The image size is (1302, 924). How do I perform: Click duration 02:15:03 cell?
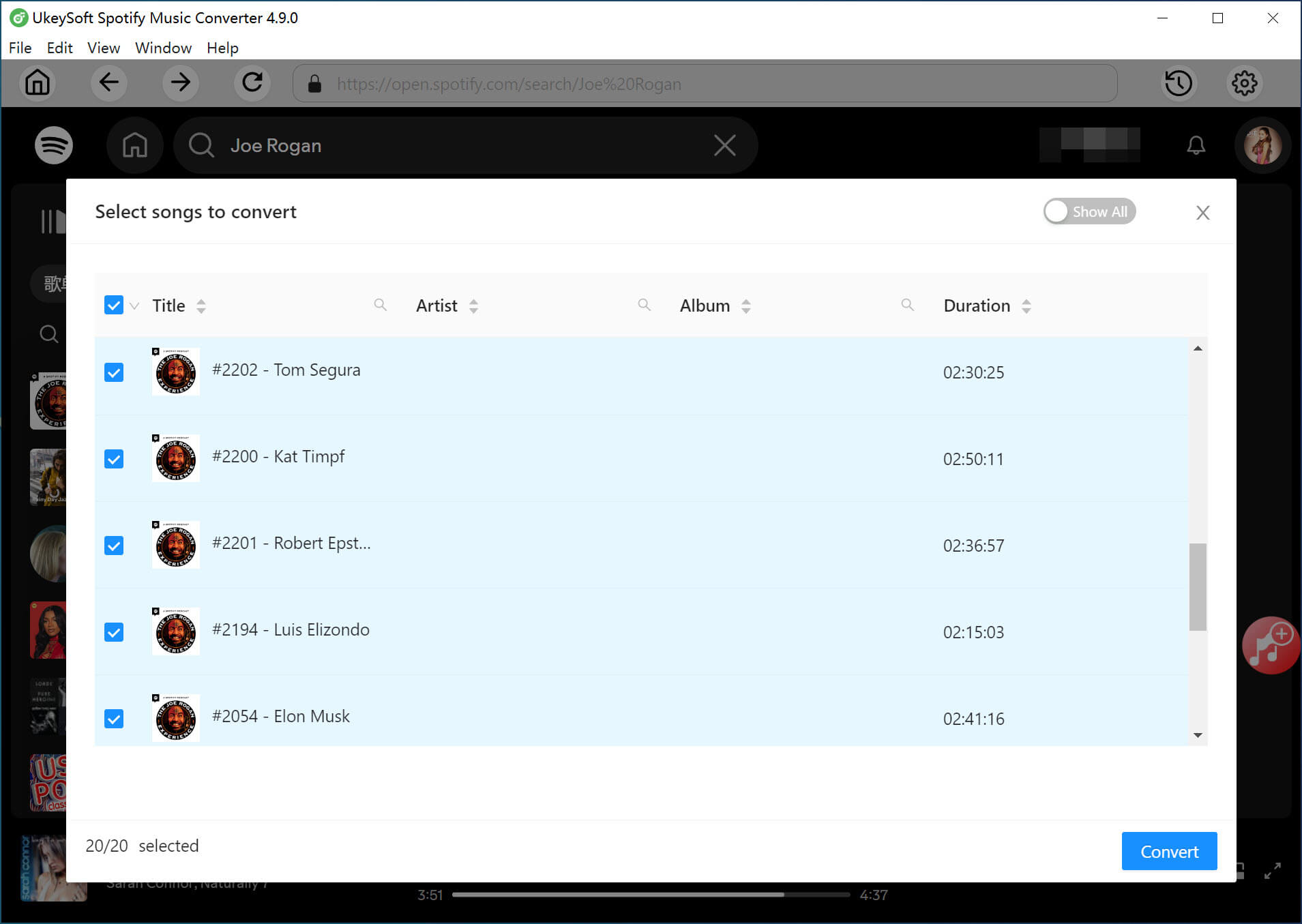pos(973,632)
